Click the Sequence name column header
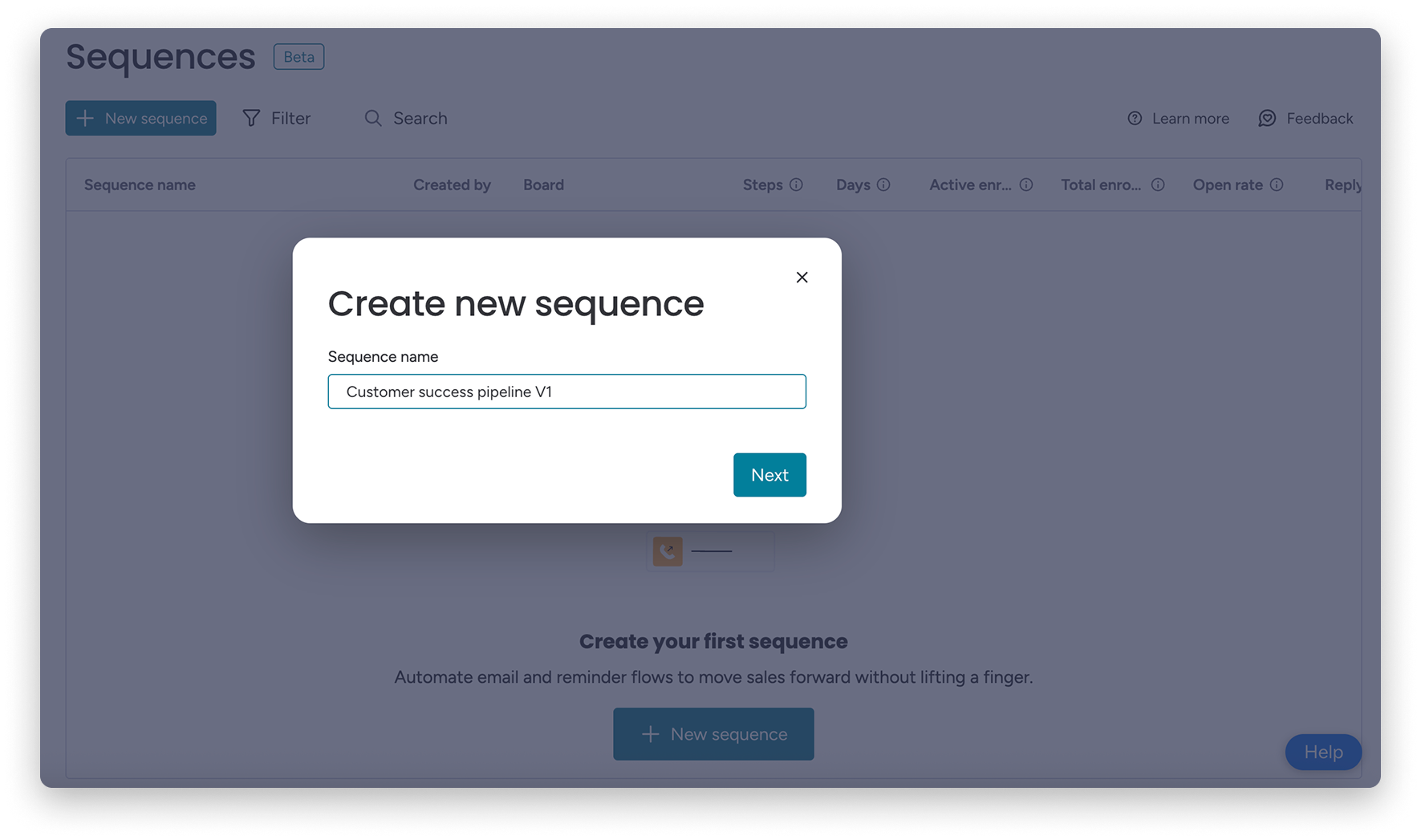Screen dimensions: 1421x840 tap(140, 185)
